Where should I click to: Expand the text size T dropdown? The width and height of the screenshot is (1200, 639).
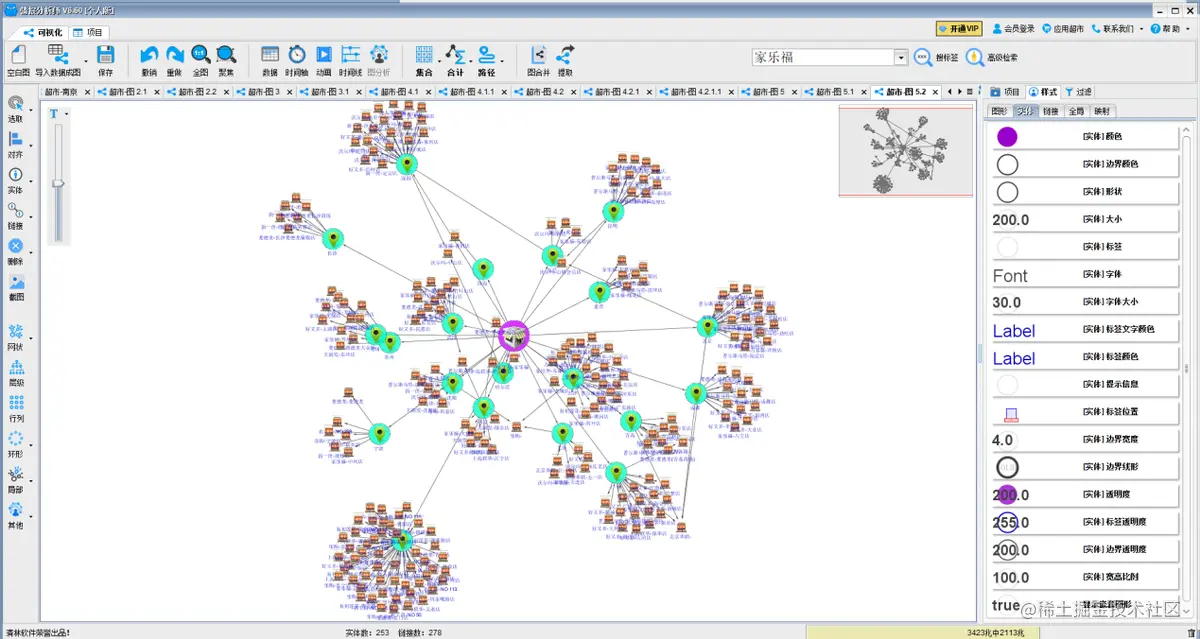pos(67,114)
